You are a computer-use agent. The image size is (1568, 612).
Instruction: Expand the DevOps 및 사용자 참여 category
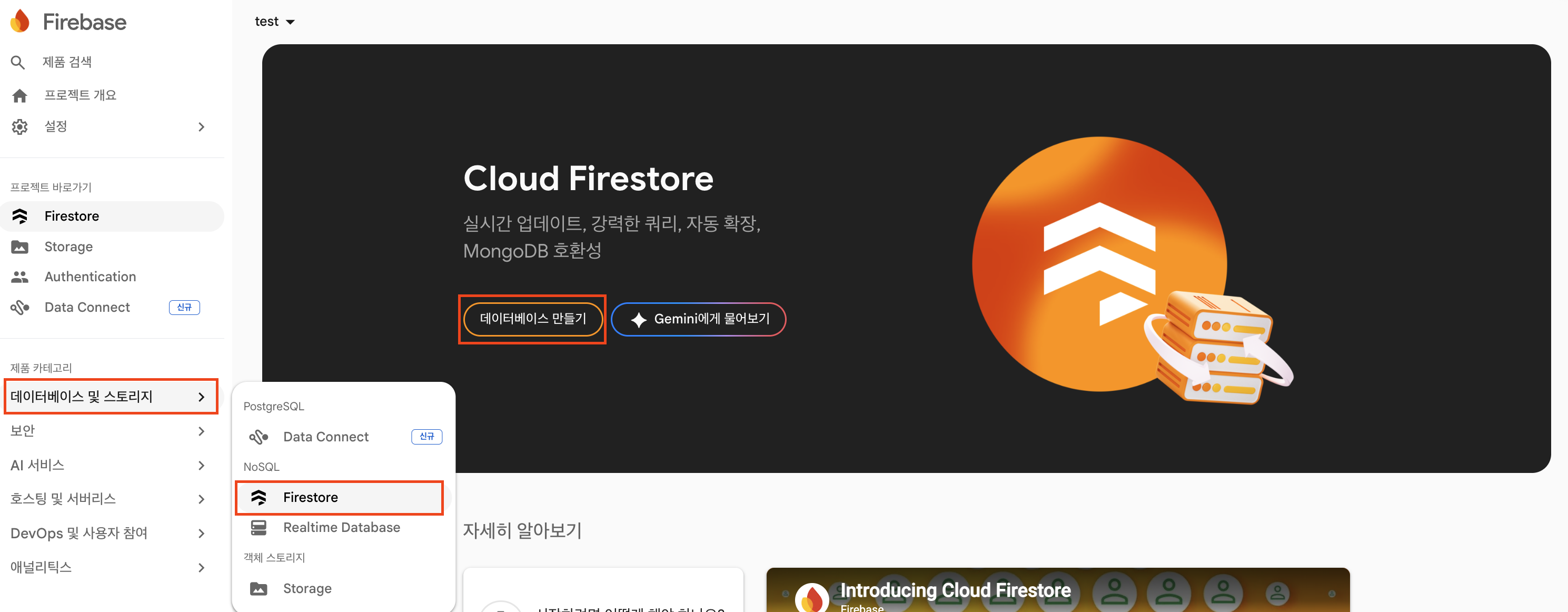(112, 533)
